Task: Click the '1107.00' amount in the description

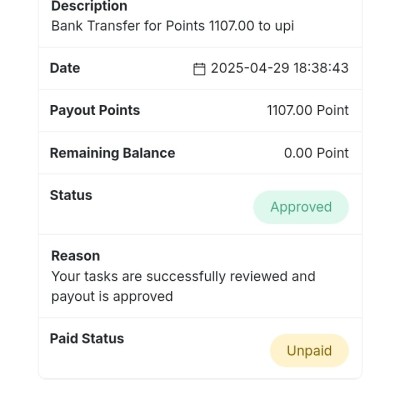Action: point(232,26)
